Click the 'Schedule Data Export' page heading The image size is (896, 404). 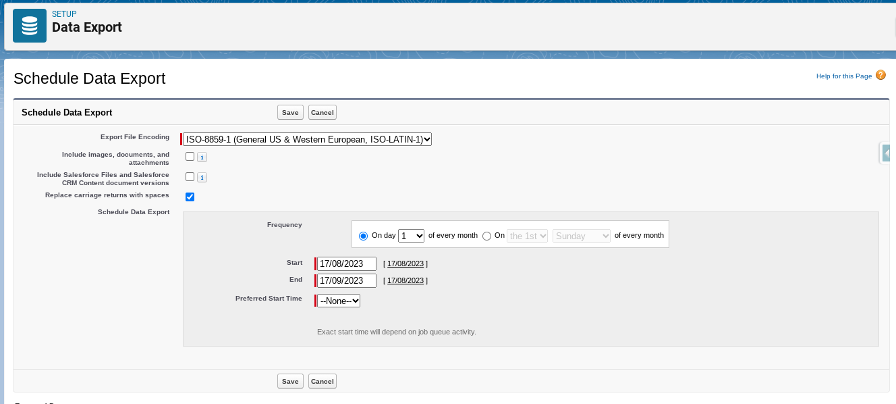(x=90, y=78)
